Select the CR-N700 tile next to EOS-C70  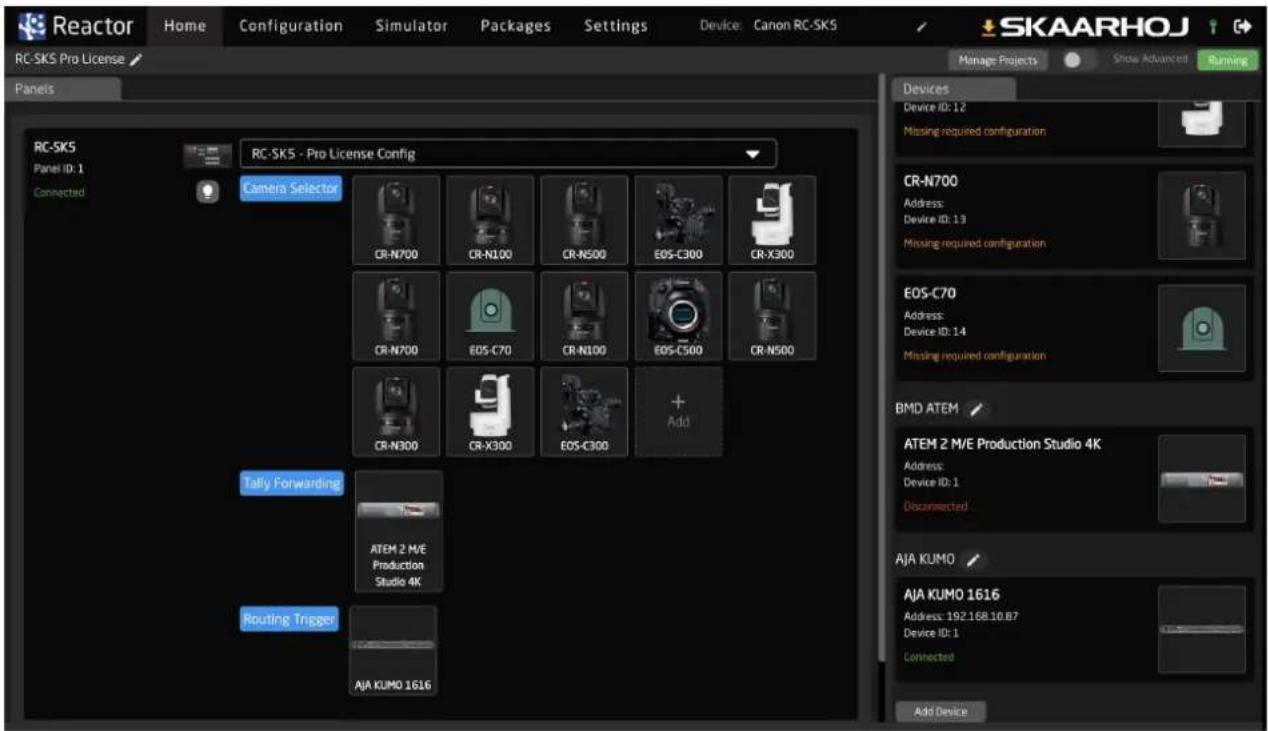[396, 316]
